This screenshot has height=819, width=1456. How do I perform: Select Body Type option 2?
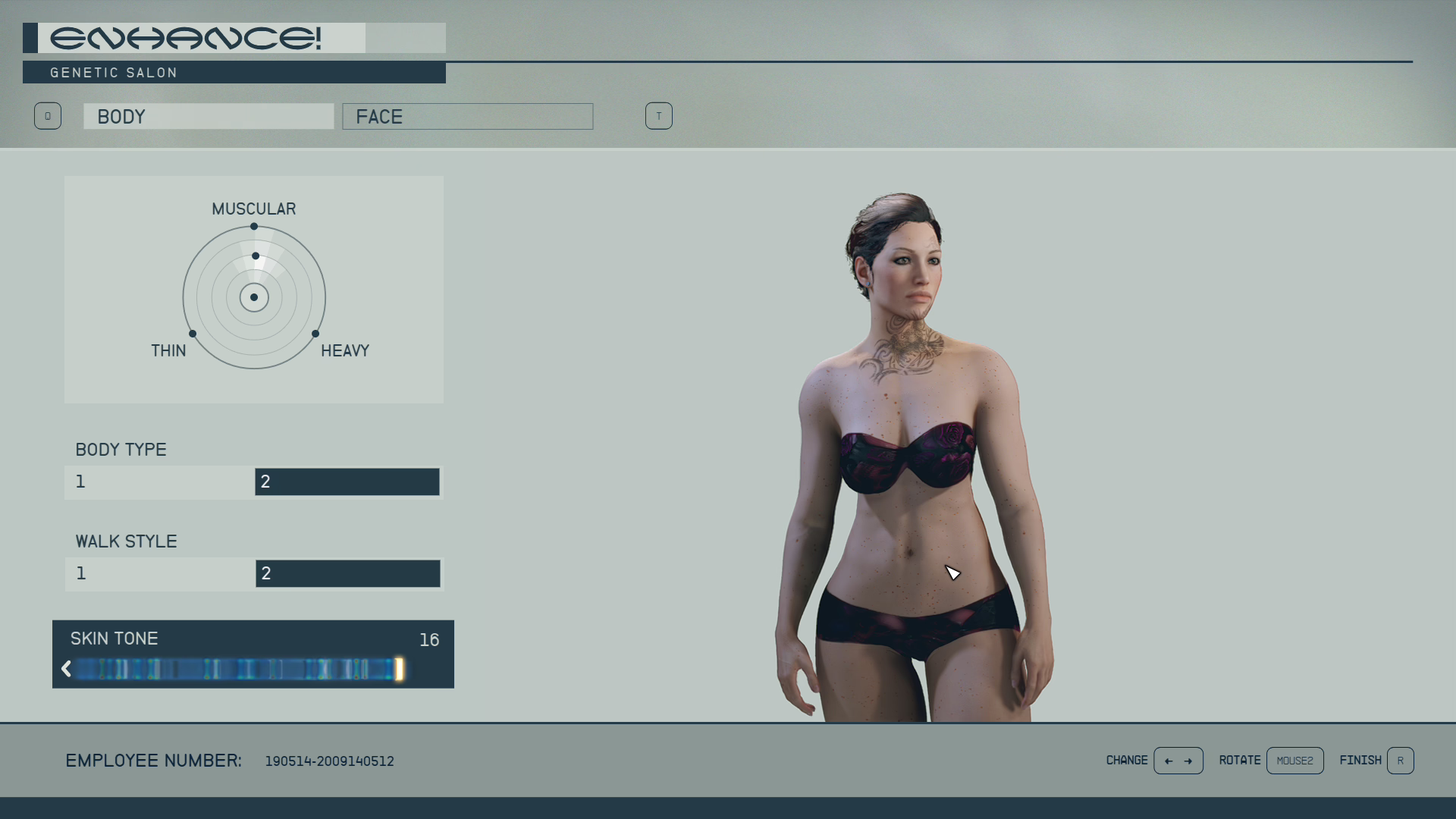coord(347,482)
